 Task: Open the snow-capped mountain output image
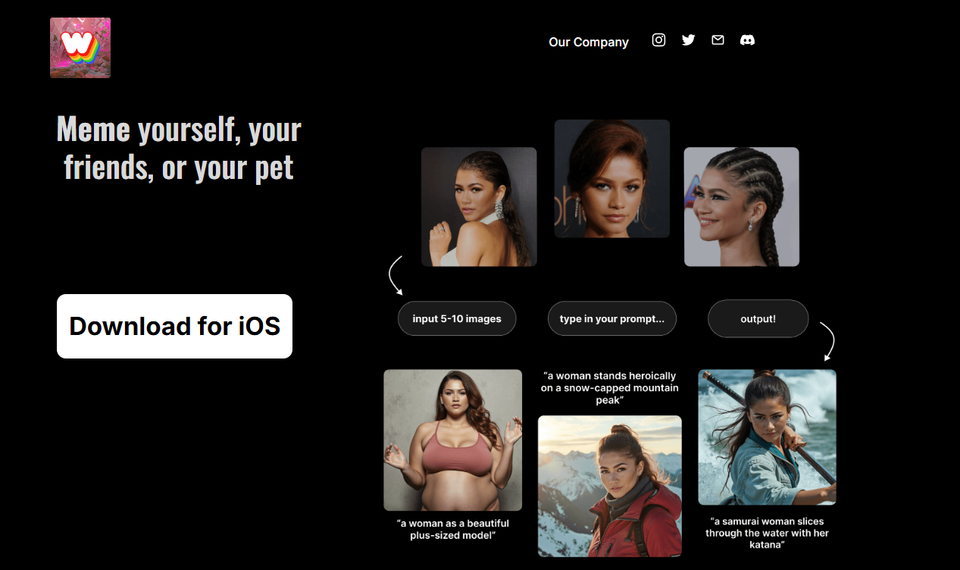click(610, 486)
